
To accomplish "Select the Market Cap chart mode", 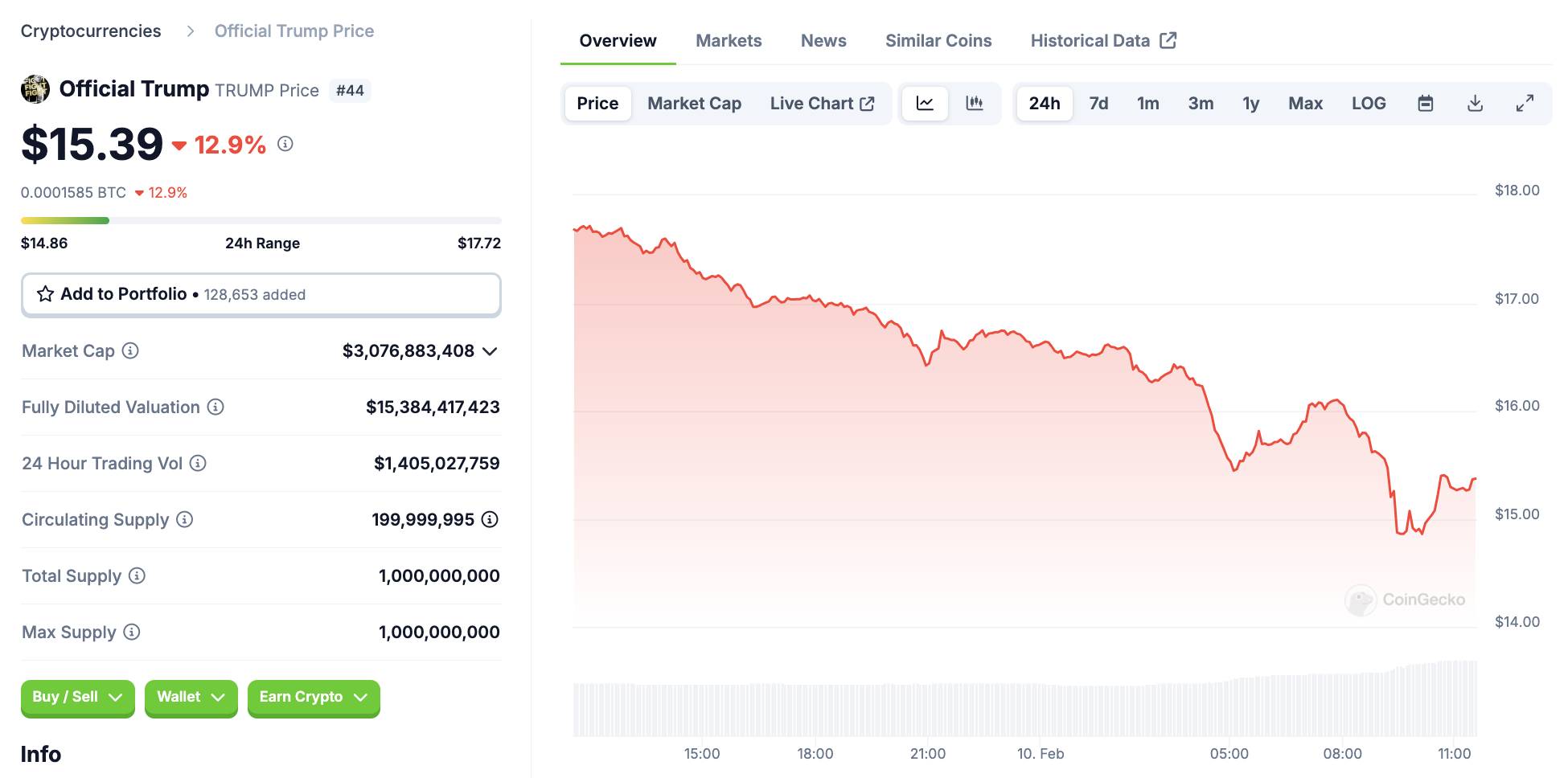I will click(x=695, y=104).
